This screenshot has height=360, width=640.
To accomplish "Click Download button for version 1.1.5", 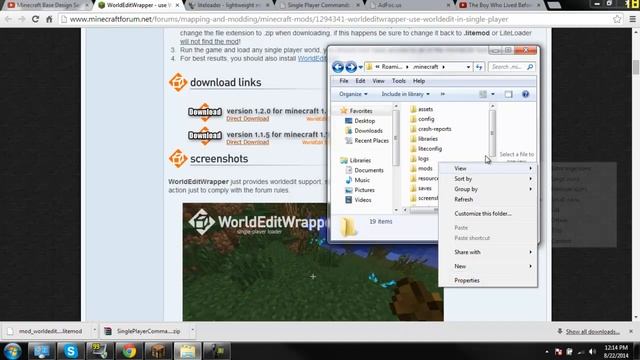I will [x=205, y=135].
